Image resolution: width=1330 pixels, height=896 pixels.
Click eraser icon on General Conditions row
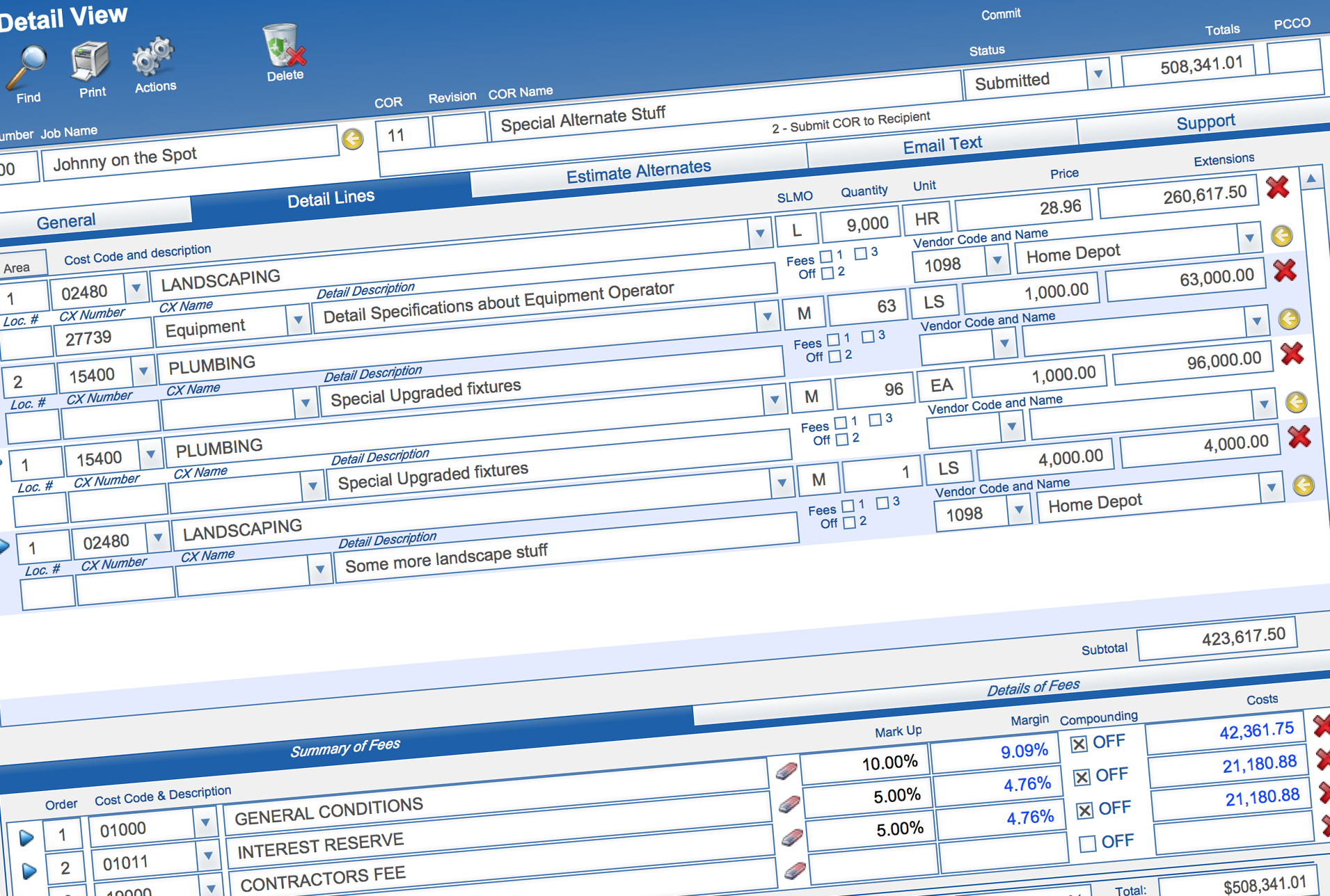(x=786, y=771)
